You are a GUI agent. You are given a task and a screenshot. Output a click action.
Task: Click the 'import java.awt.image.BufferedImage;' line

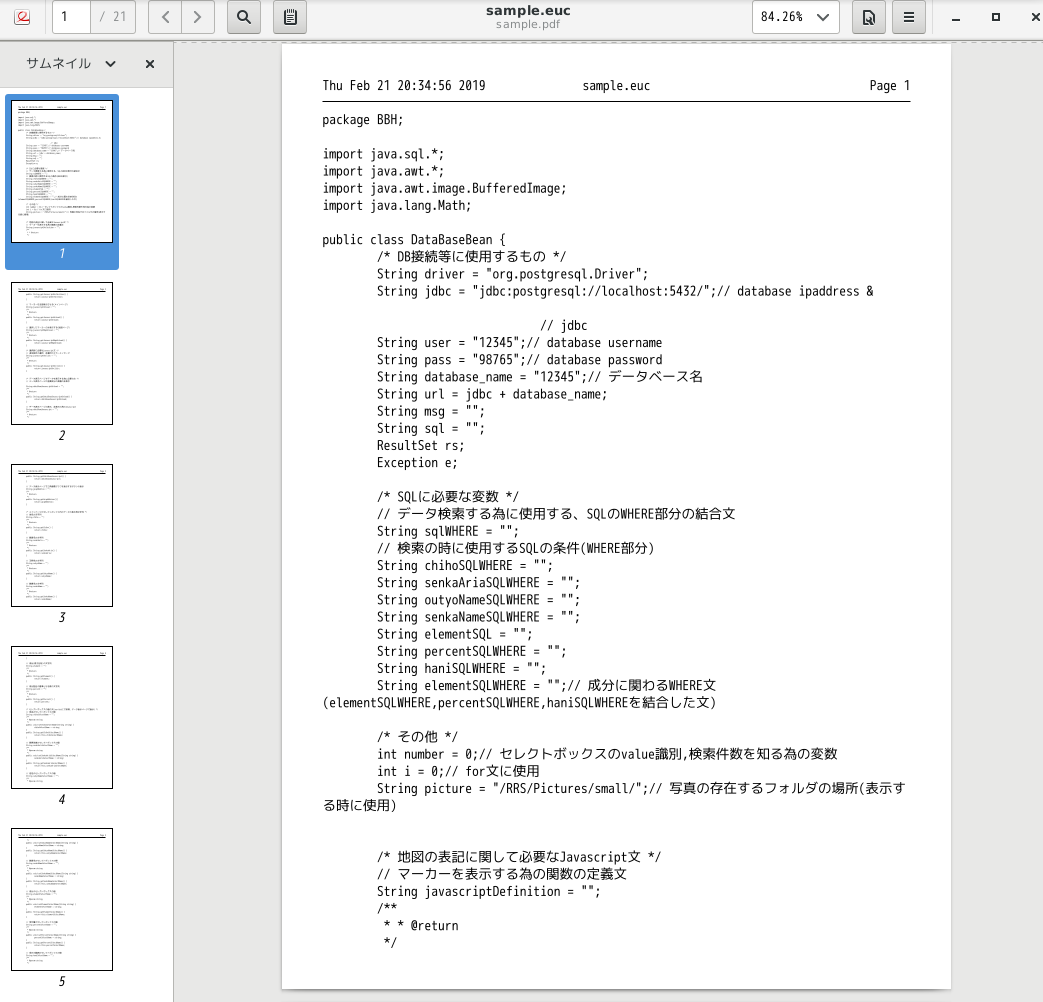point(444,188)
